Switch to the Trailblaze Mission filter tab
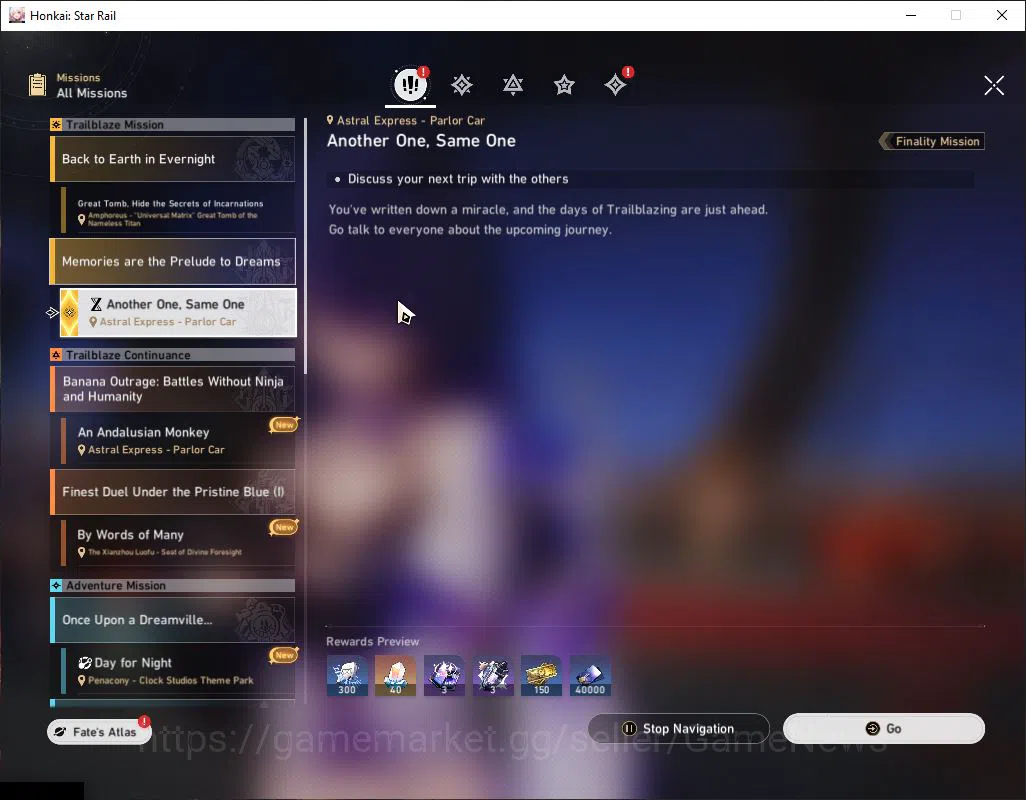 [462, 85]
